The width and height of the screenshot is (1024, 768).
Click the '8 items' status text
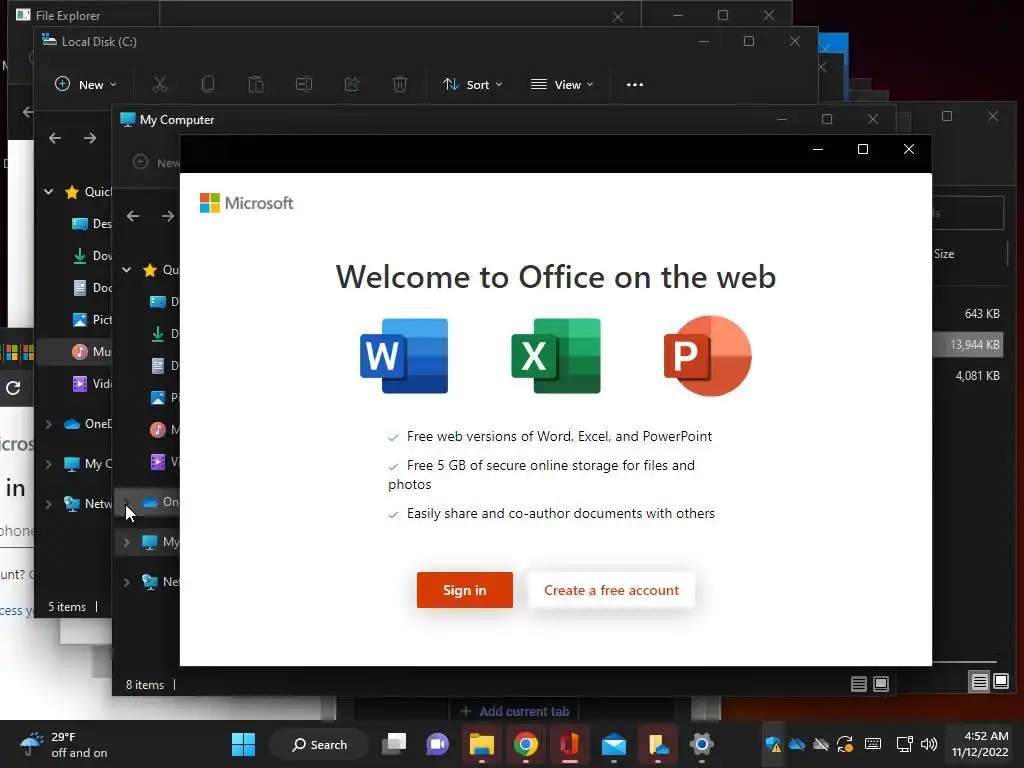point(145,685)
